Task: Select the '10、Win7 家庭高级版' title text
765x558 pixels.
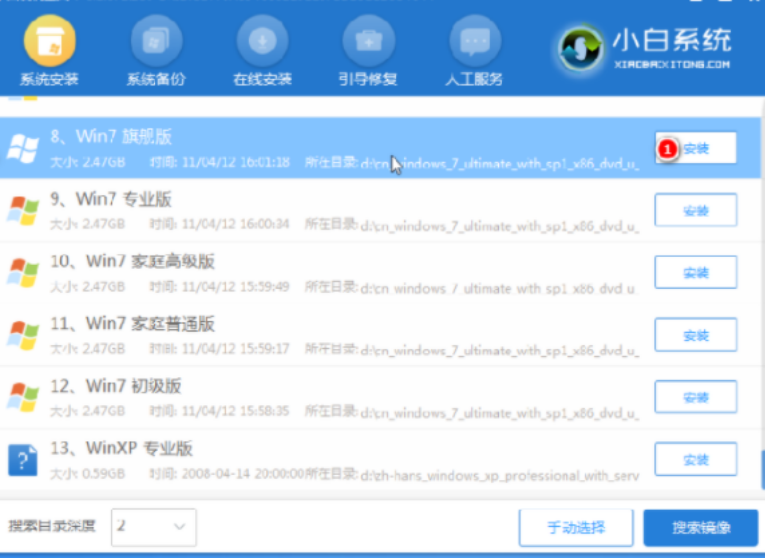Action: pos(133,261)
